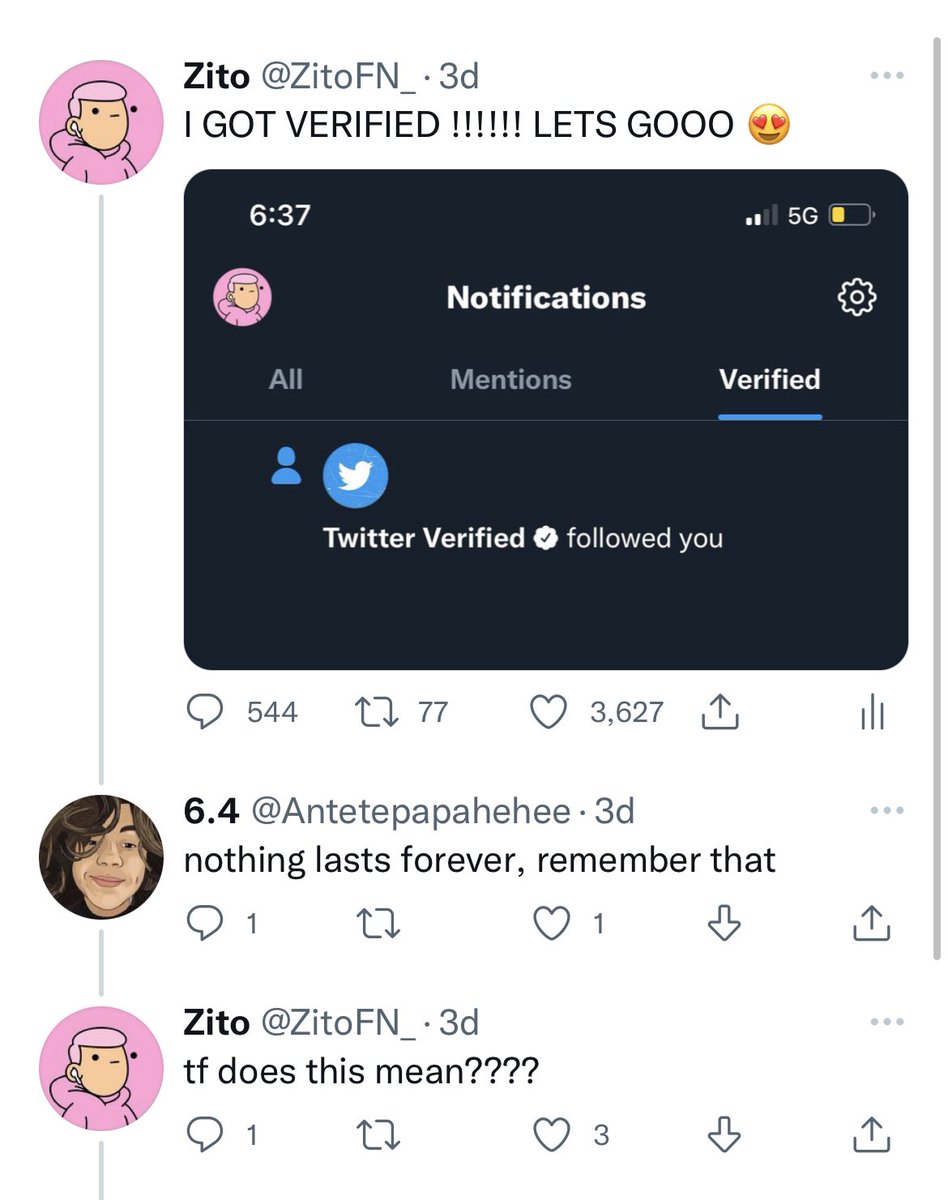The image size is (948, 1200).
Task: Open more options for 6.4's reply
Action: coord(886,811)
